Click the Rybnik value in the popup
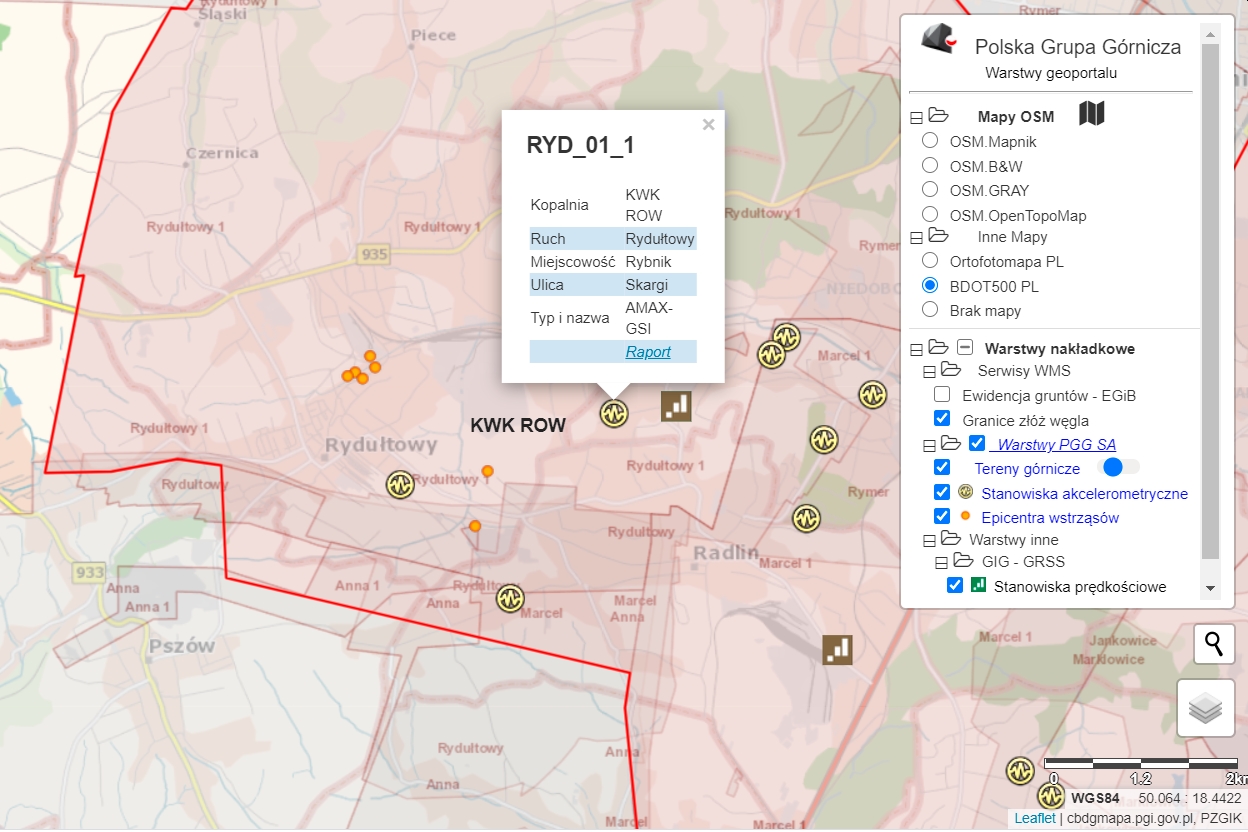 [648, 261]
